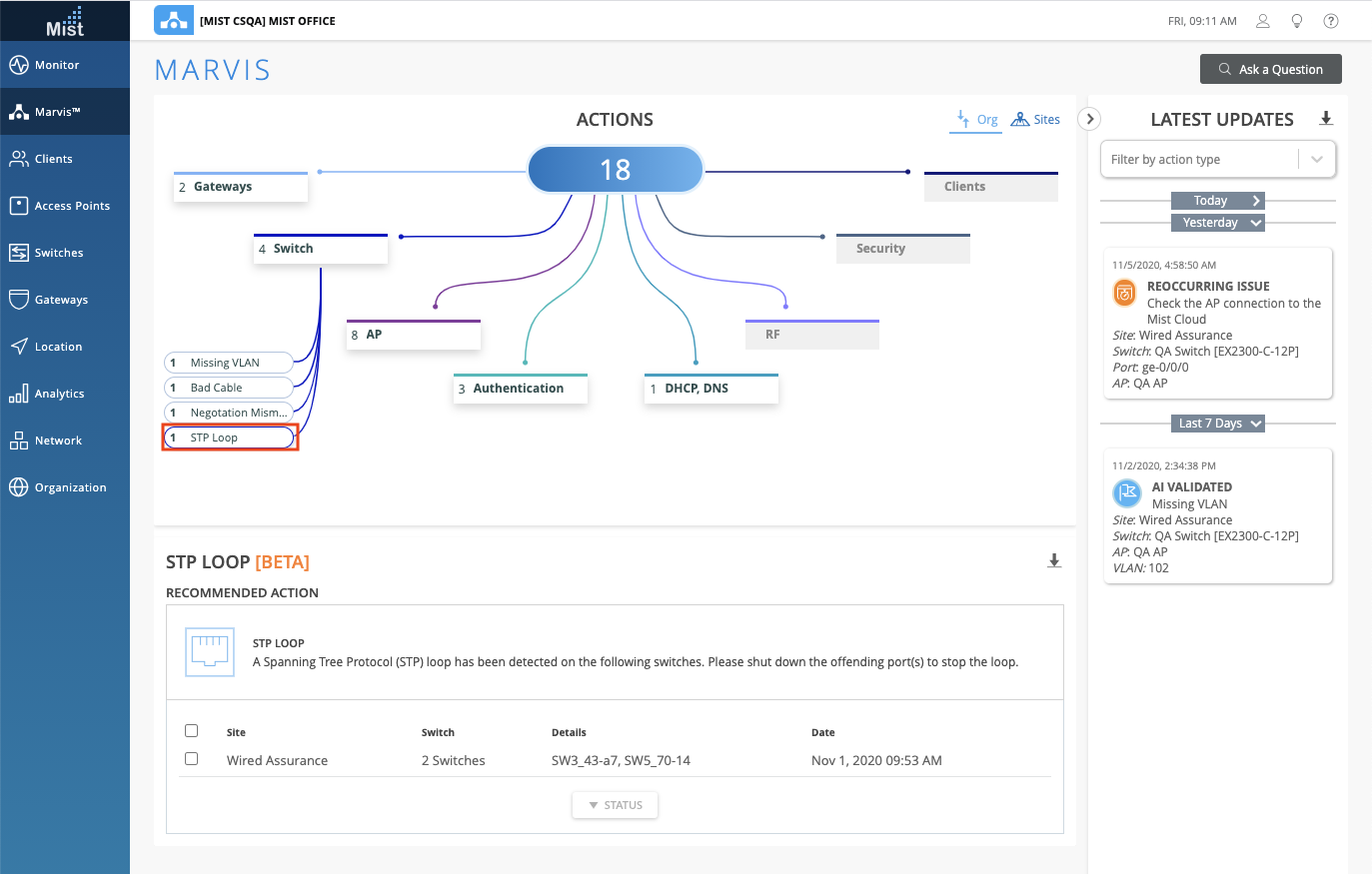Screen dimensions: 1372x874
Task: Switch to the Sites view tab
Action: (x=1036, y=120)
